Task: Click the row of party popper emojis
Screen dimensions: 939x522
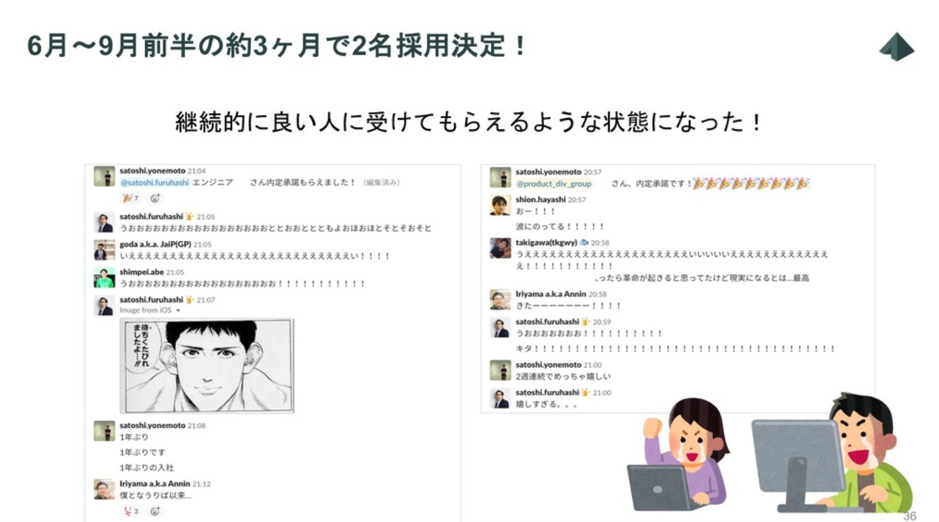Action: coord(751,183)
